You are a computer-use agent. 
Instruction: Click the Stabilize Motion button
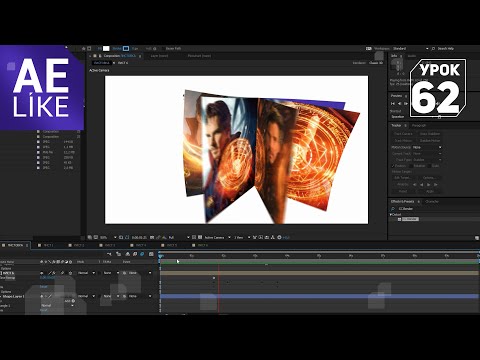click(x=430, y=140)
